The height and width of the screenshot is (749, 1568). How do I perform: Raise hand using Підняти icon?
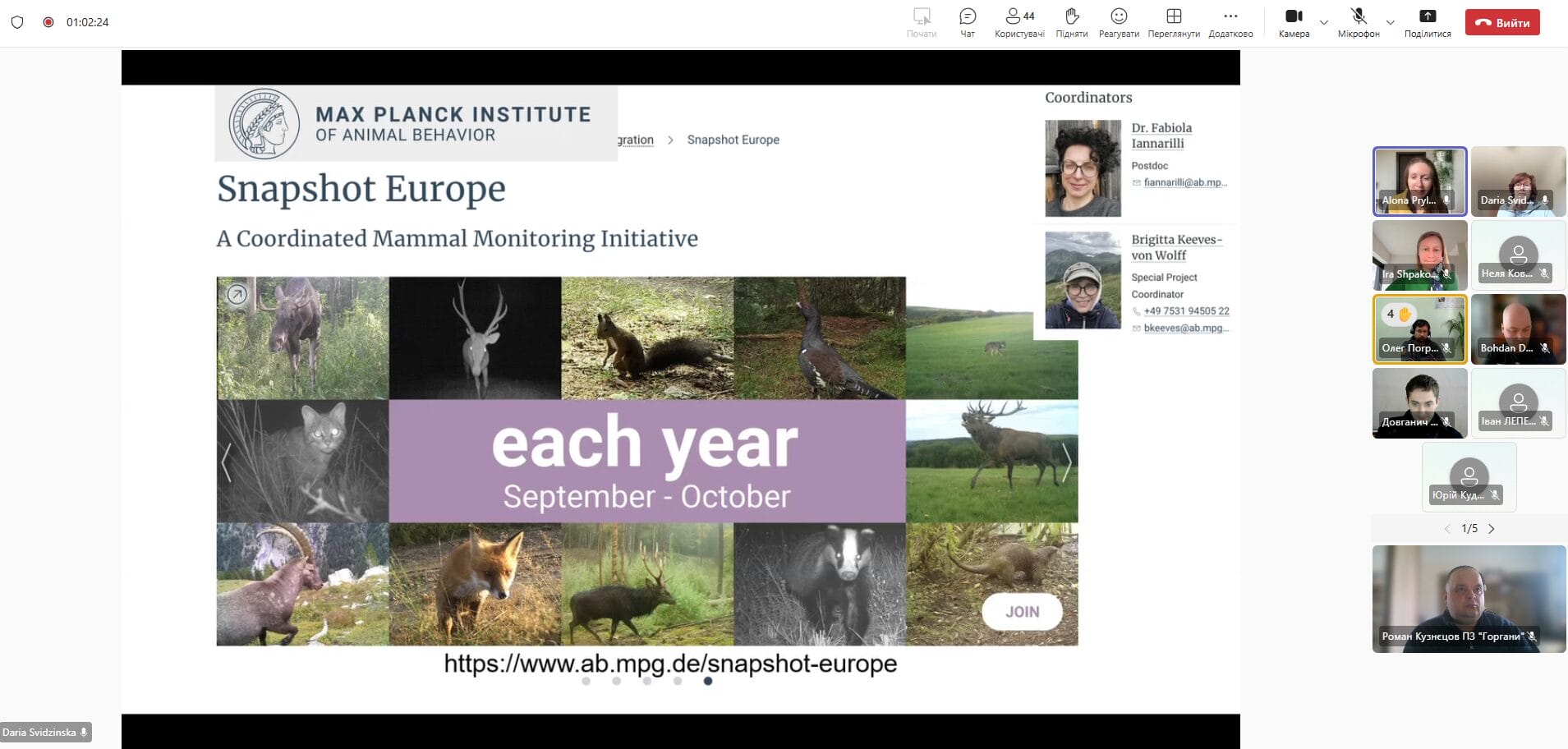click(x=1071, y=17)
